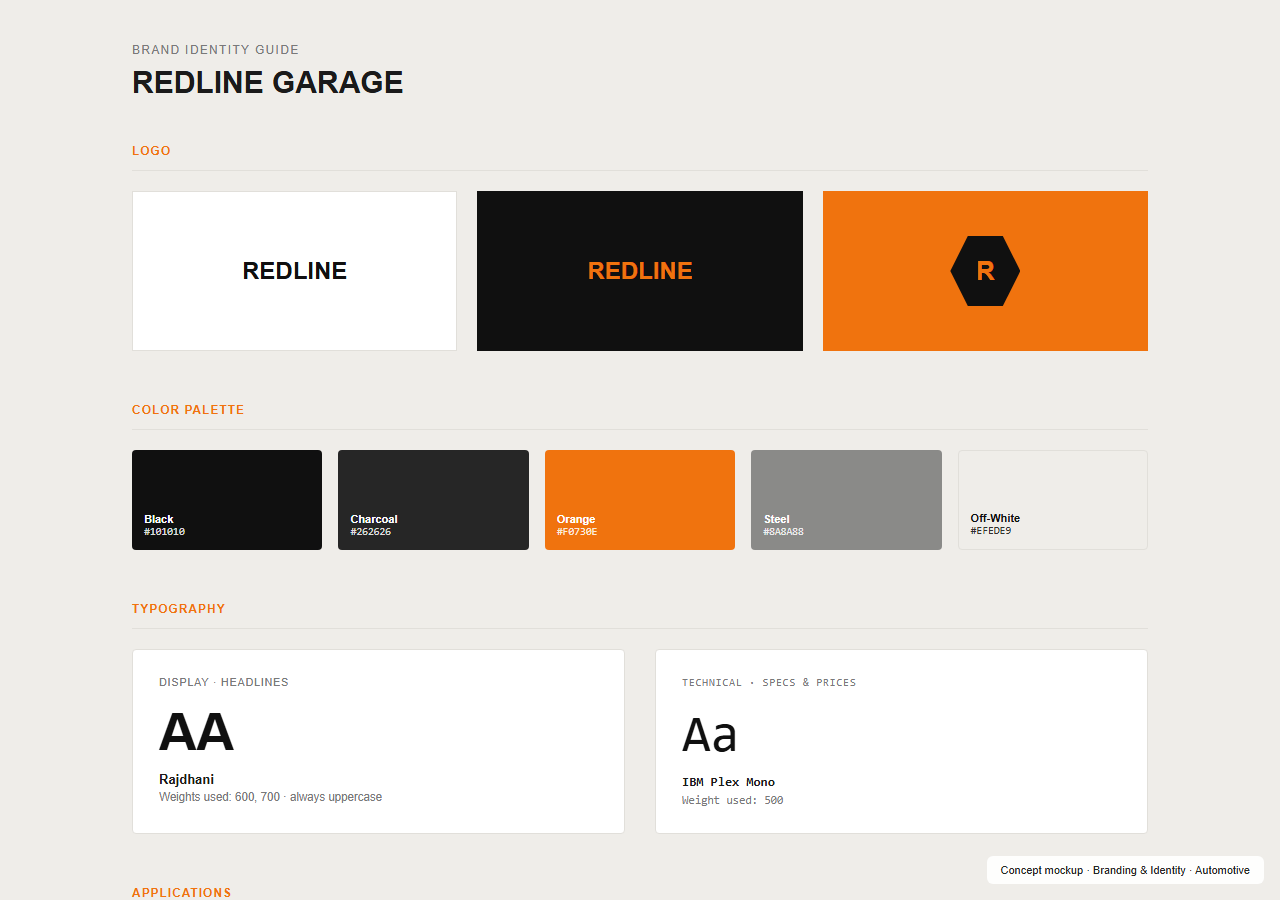1280x900 pixels.
Task: Click the COLOR PALETTE section heading
Action: 188,410
